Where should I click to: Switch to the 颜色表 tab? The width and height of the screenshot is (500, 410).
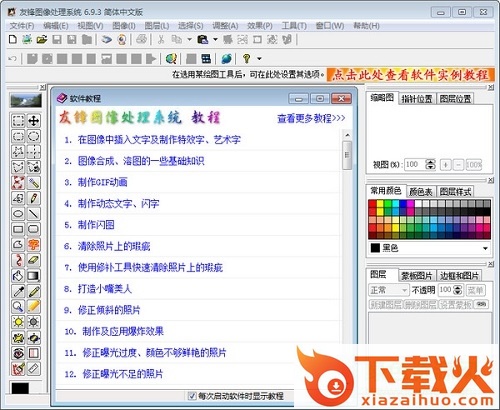421,192
